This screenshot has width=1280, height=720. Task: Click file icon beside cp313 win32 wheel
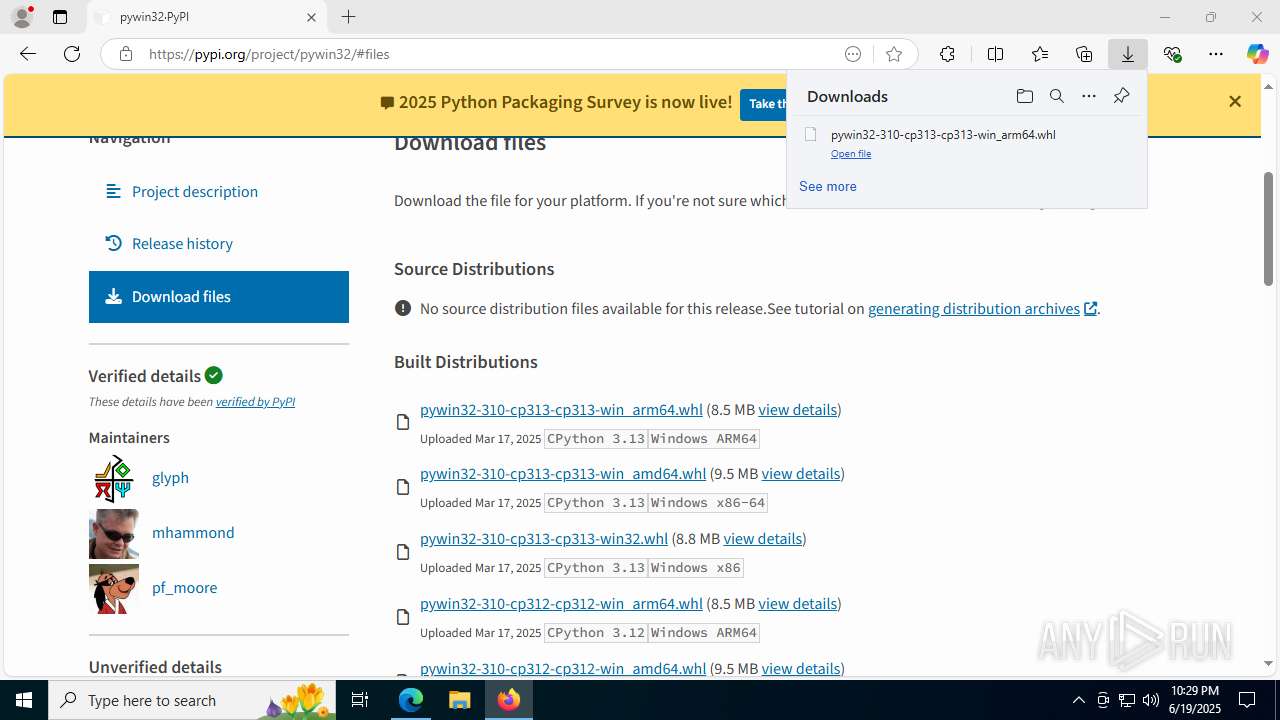403,552
